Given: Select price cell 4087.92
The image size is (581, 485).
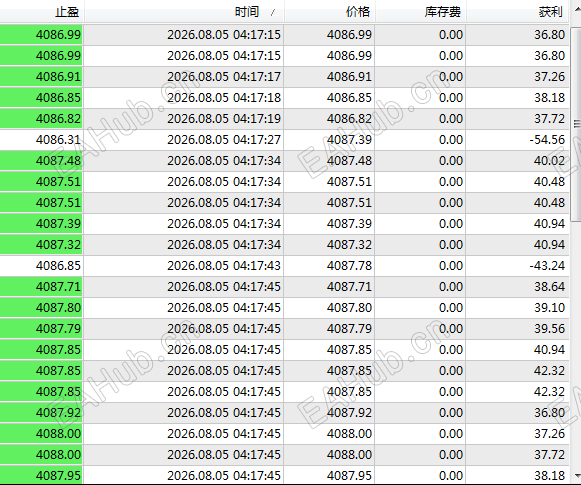Looking at the screenshot, I should [329, 413].
